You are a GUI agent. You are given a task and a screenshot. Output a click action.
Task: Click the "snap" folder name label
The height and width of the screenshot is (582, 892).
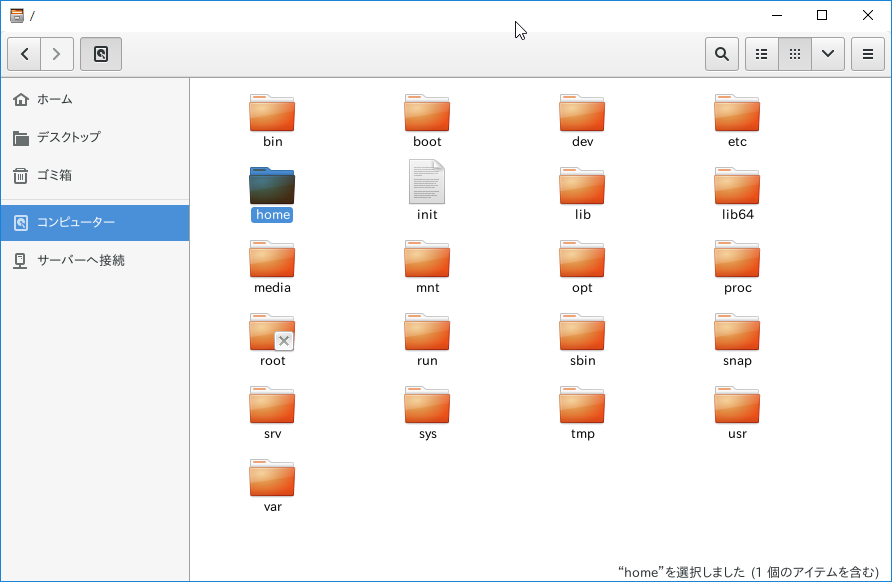pyautogui.click(x=737, y=361)
